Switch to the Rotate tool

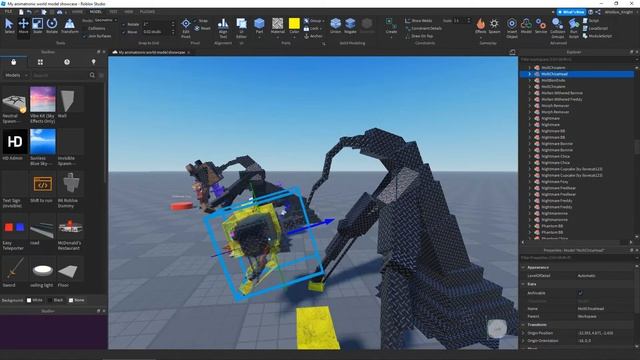(52, 26)
